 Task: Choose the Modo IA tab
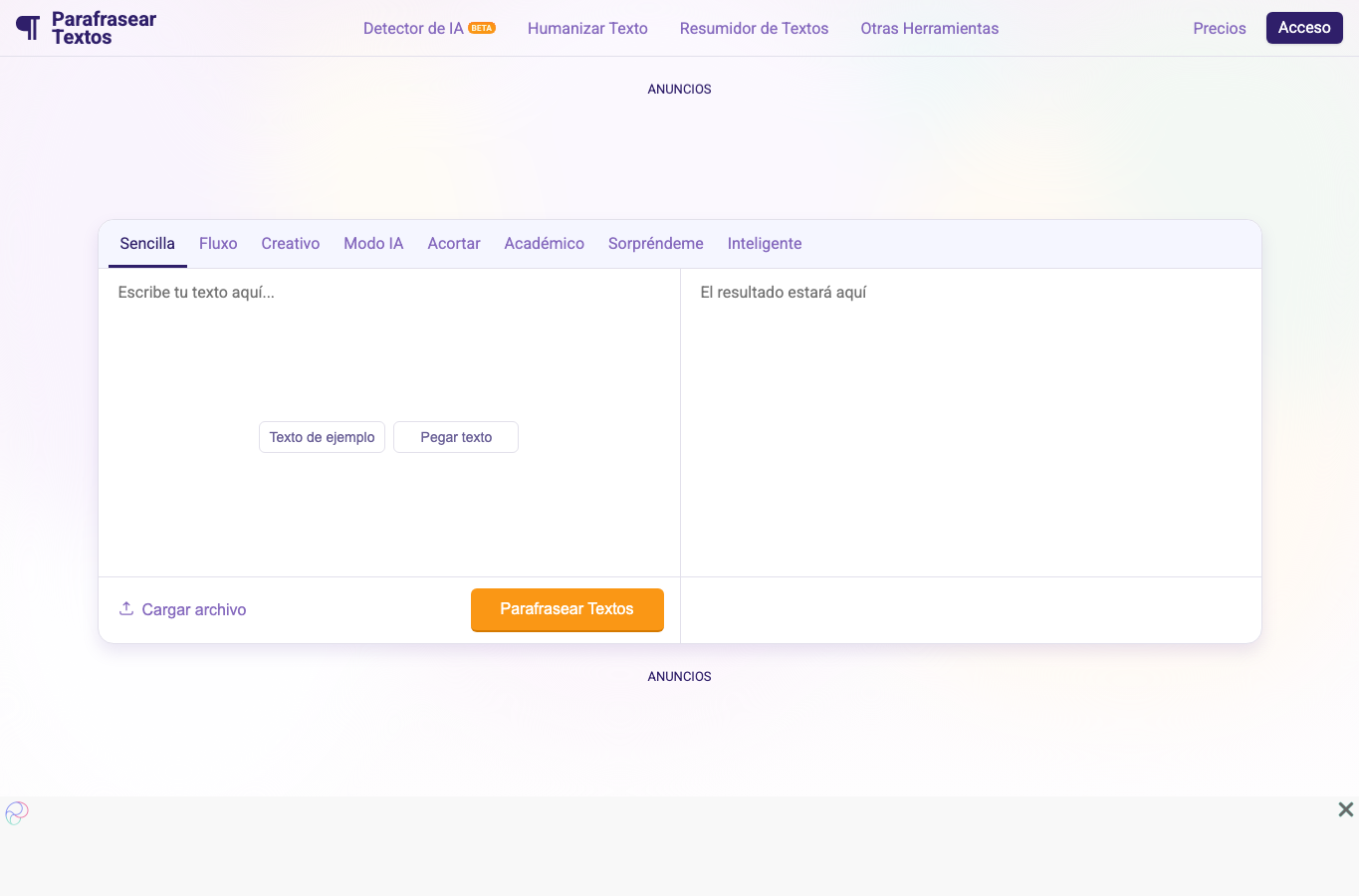pyautogui.click(x=373, y=244)
